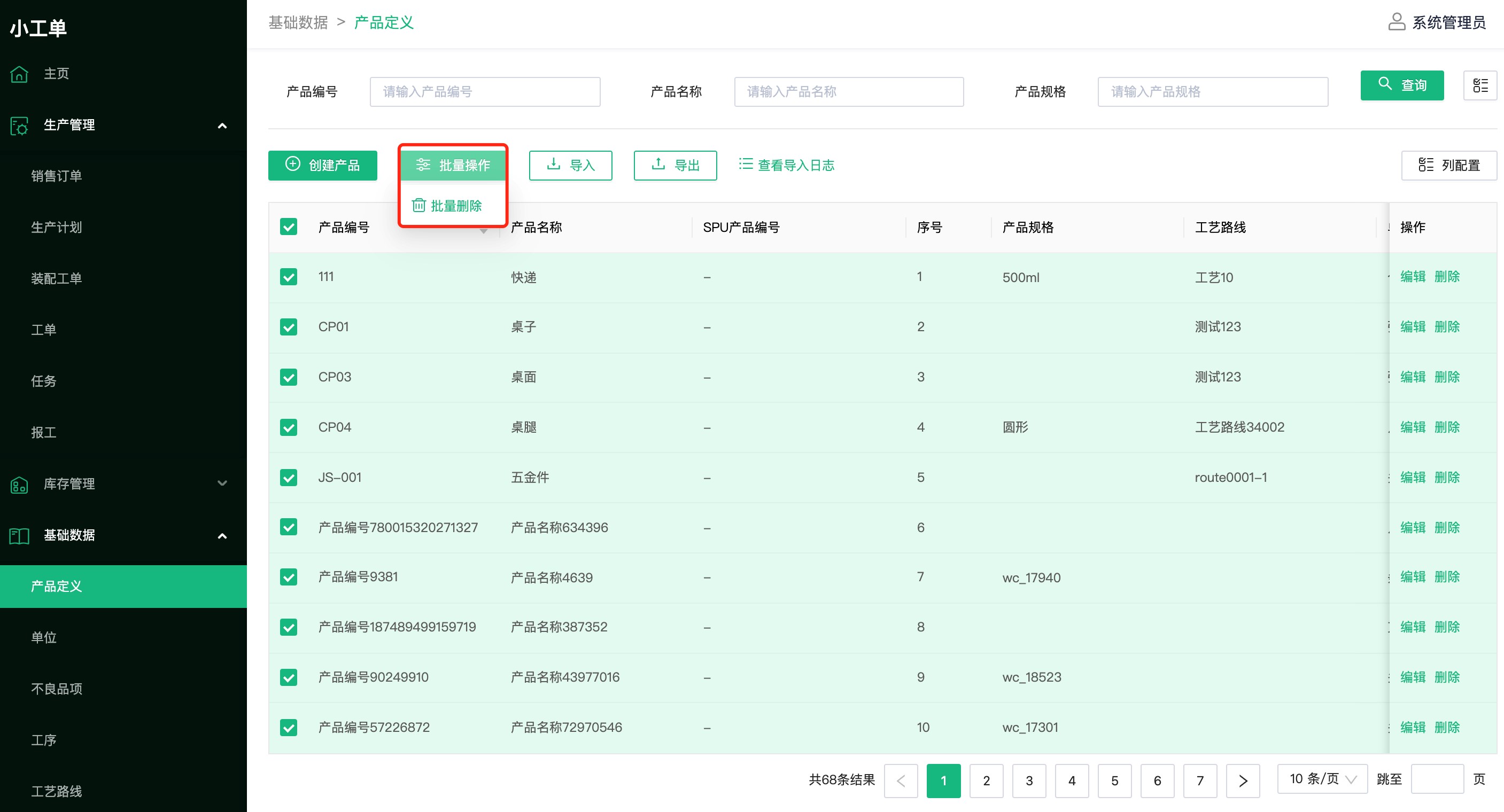Click the 基础数据 breadcrumb

(298, 22)
